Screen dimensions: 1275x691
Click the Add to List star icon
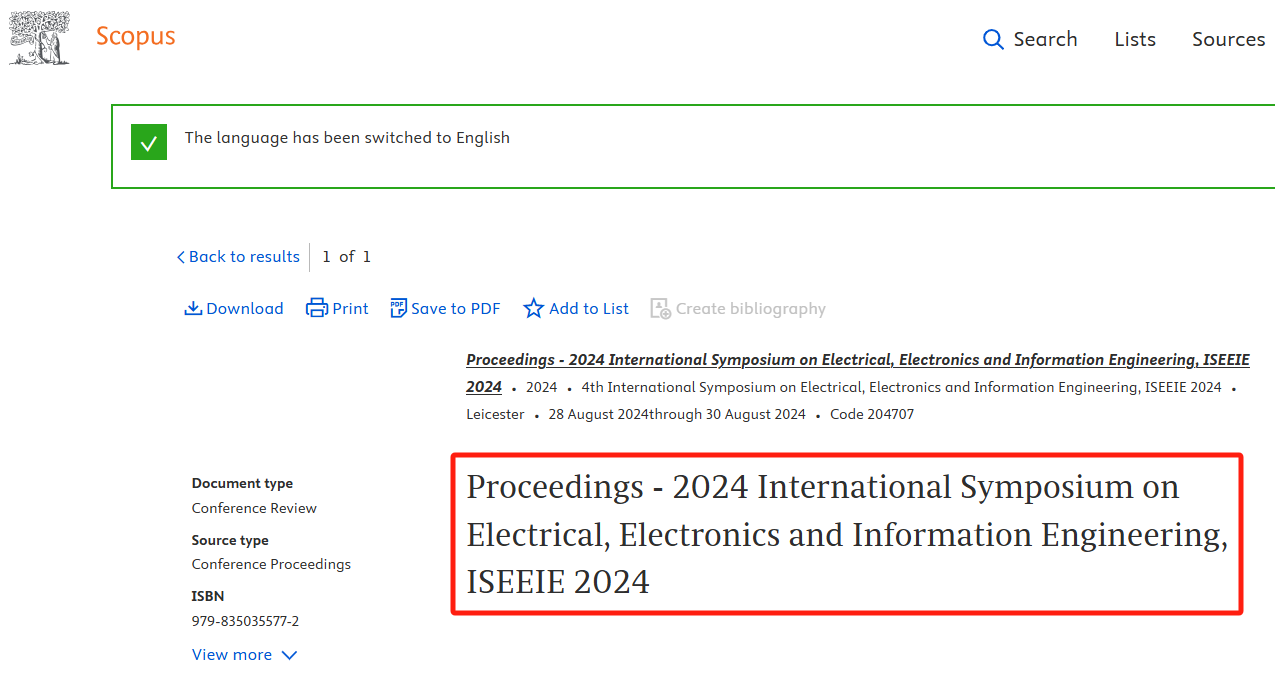point(534,309)
